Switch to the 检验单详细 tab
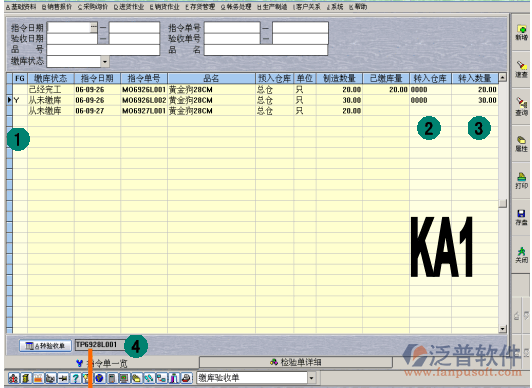The width and height of the screenshot is (532, 388). pos(296,362)
